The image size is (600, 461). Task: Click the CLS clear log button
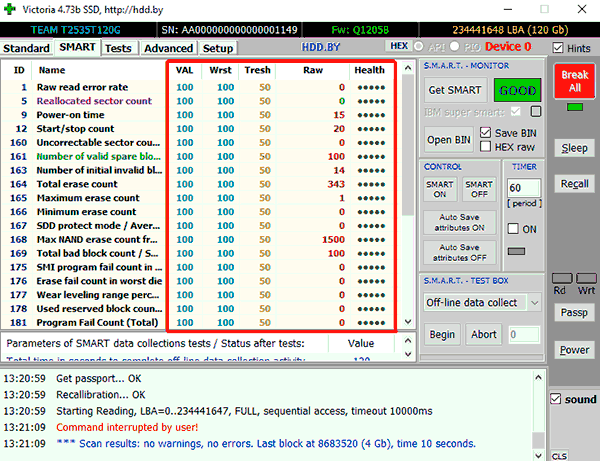[559, 456]
